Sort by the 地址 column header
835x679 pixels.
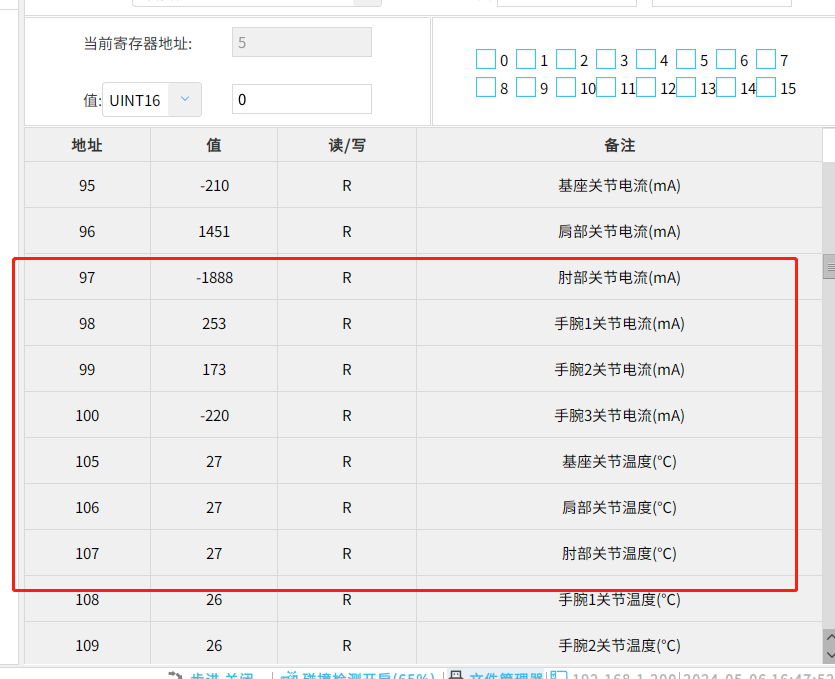[87, 145]
